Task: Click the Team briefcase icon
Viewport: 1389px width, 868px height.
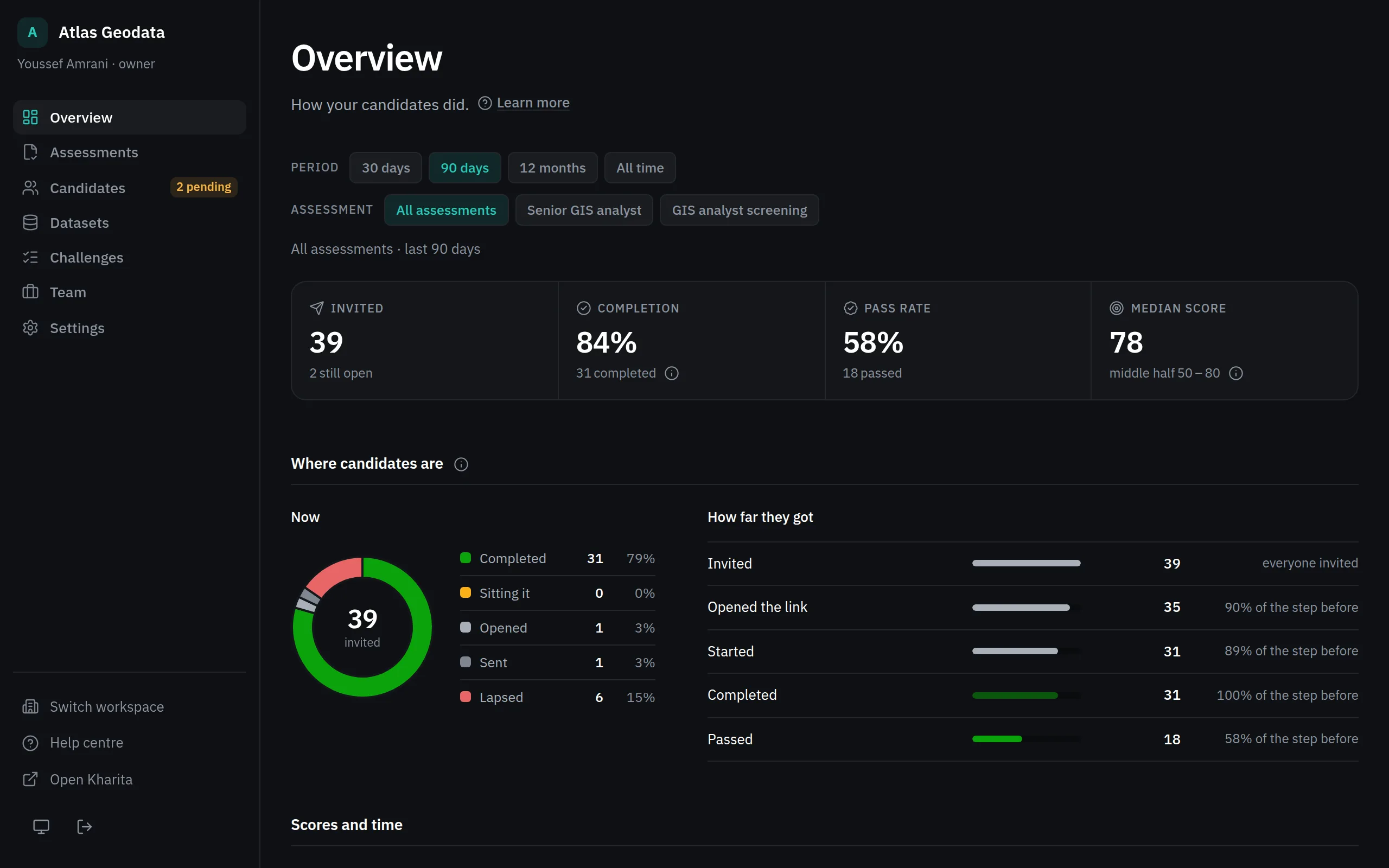Action: [x=30, y=292]
